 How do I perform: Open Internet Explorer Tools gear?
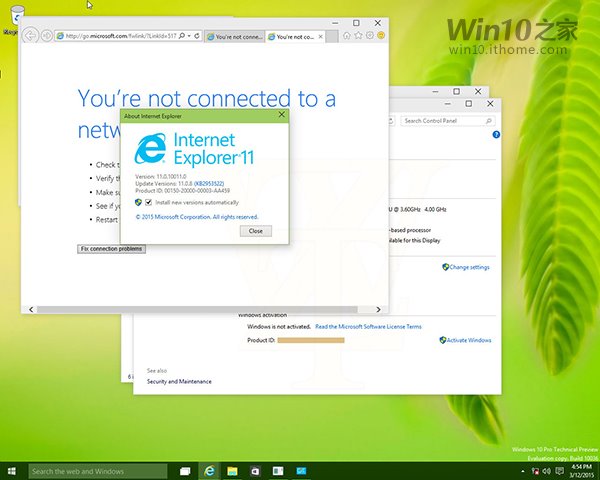point(370,36)
